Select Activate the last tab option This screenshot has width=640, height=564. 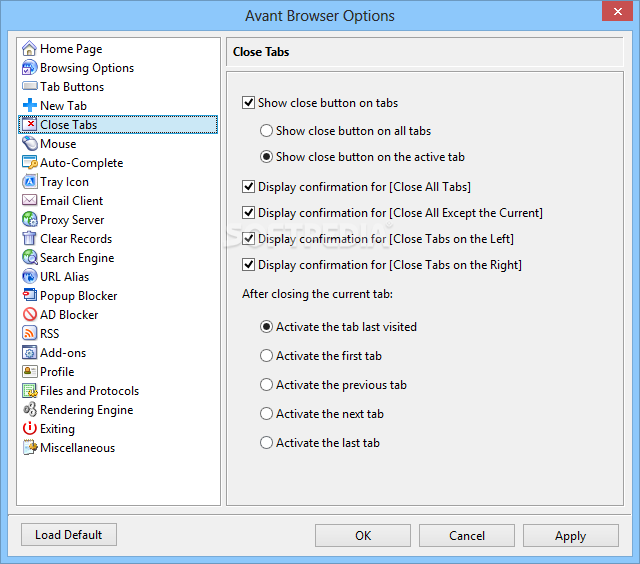pyautogui.click(x=266, y=442)
